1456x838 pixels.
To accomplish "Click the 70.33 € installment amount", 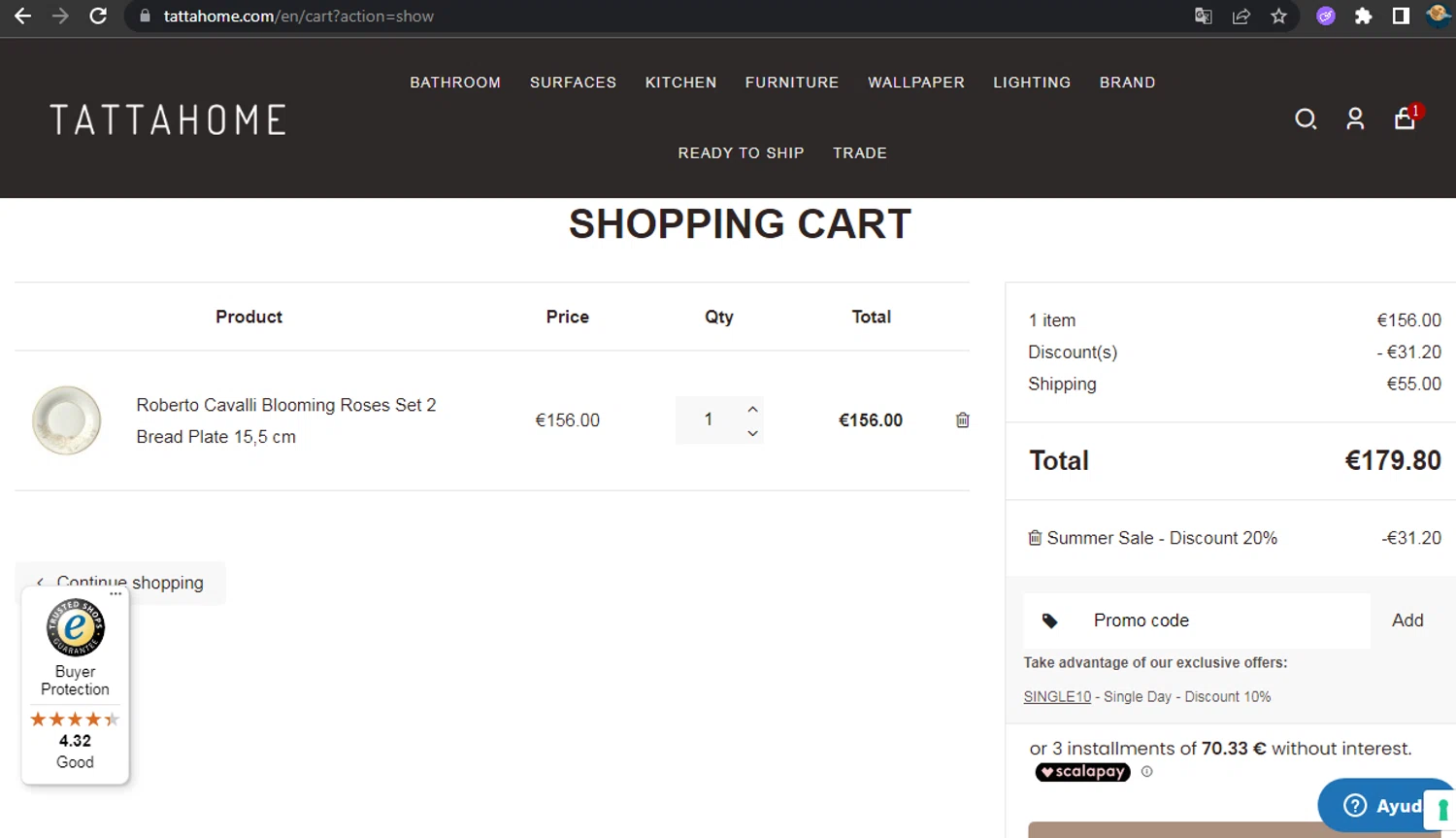I will [1234, 749].
